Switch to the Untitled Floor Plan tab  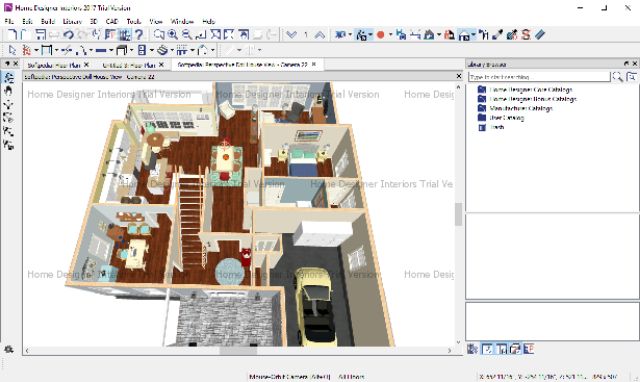pos(129,65)
